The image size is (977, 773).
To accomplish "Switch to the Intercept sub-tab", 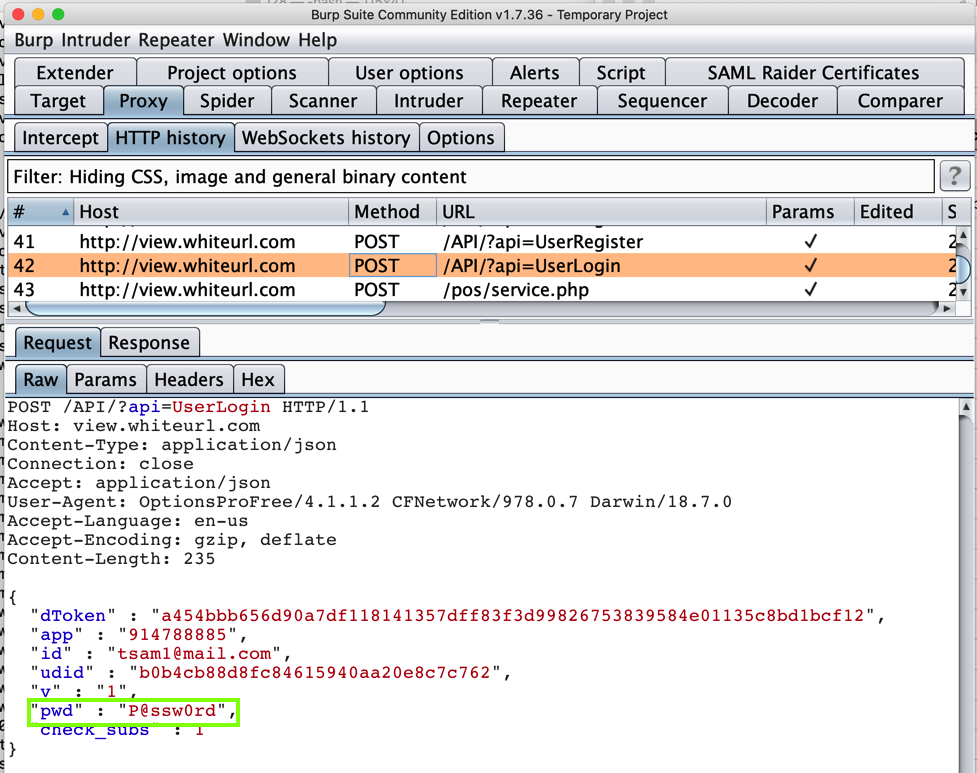I will (x=60, y=138).
